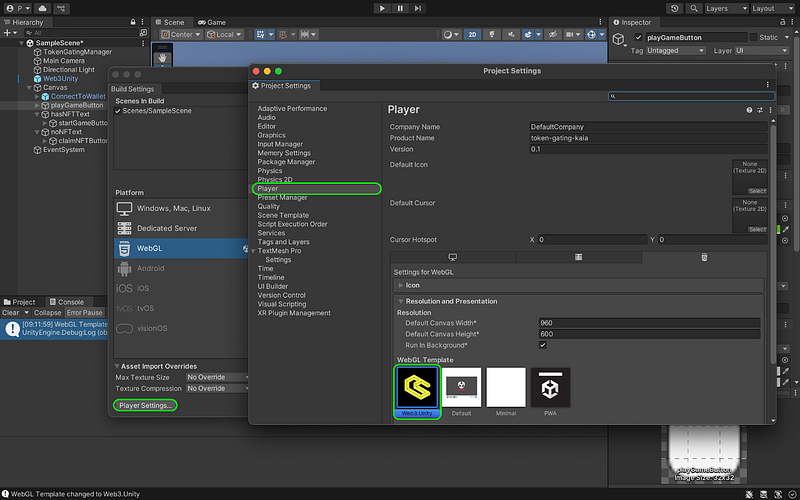Open the global search magnifier
This screenshot has height=500, width=800.
pos(694,8)
